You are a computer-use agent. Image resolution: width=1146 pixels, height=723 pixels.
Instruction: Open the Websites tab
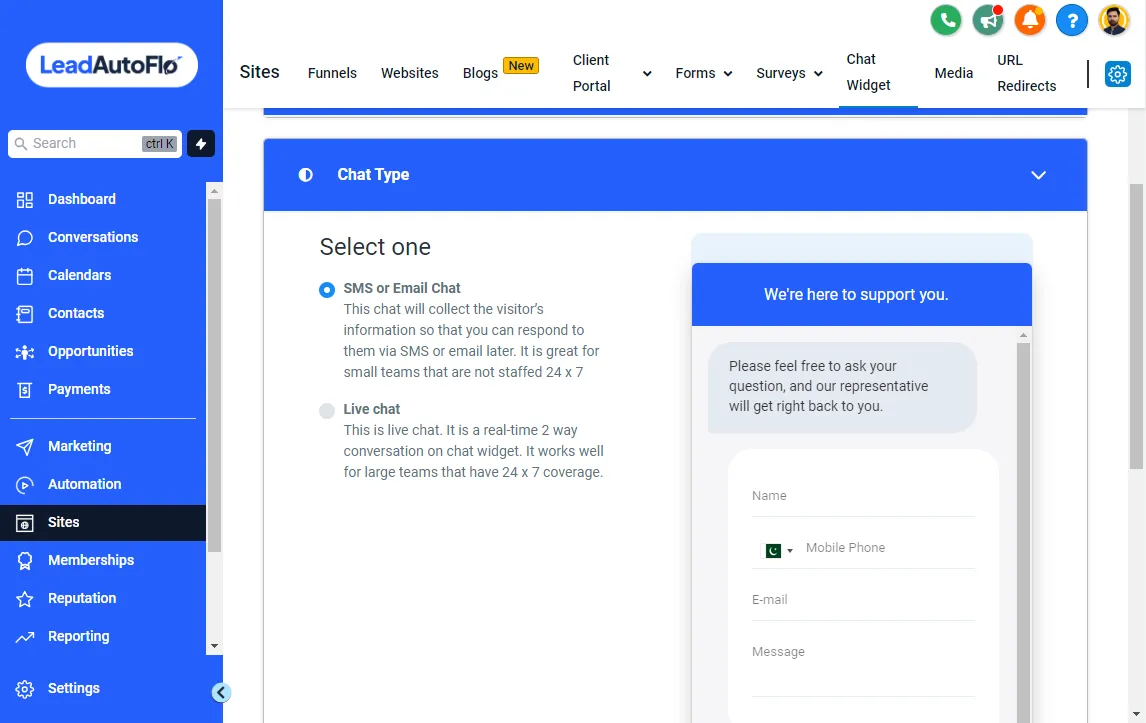tap(409, 73)
